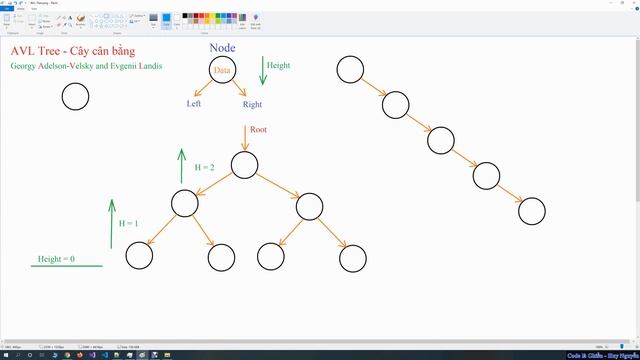
Task: Adjust the zoom slider in status bar
Action: point(622,347)
